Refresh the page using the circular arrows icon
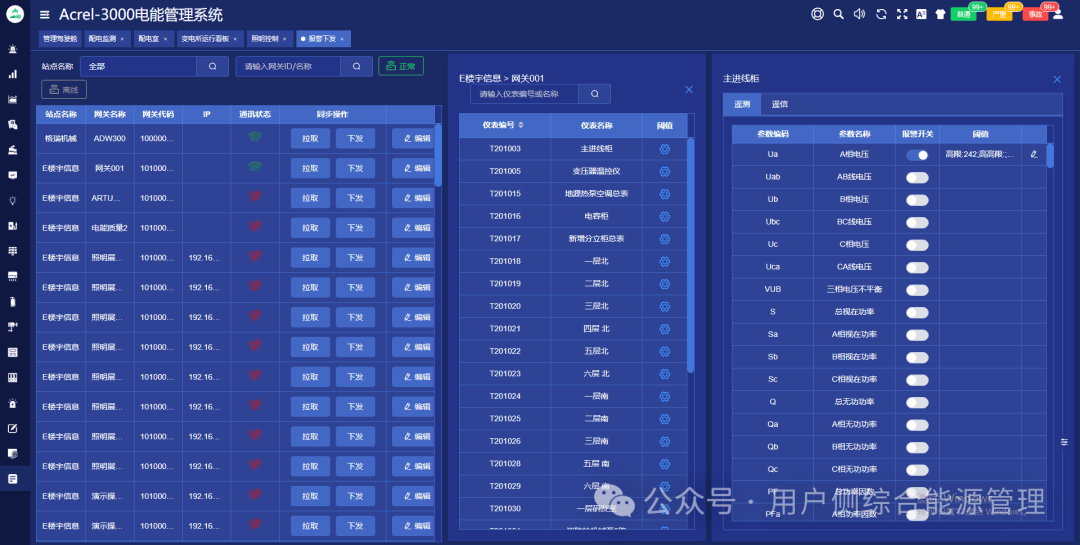This screenshot has height=545, width=1080. 881,14
